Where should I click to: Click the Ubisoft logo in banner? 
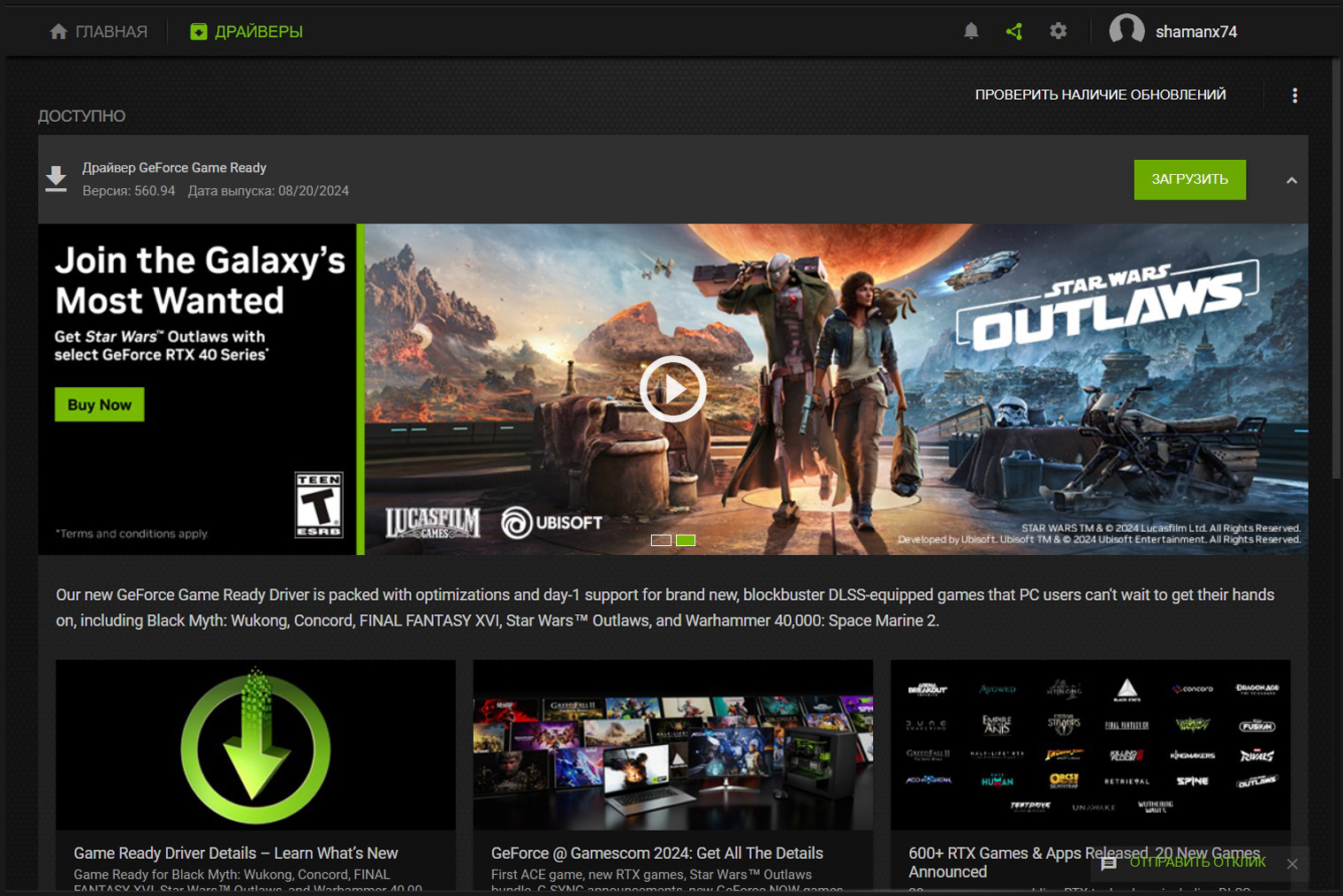pyautogui.click(x=552, y=522)
